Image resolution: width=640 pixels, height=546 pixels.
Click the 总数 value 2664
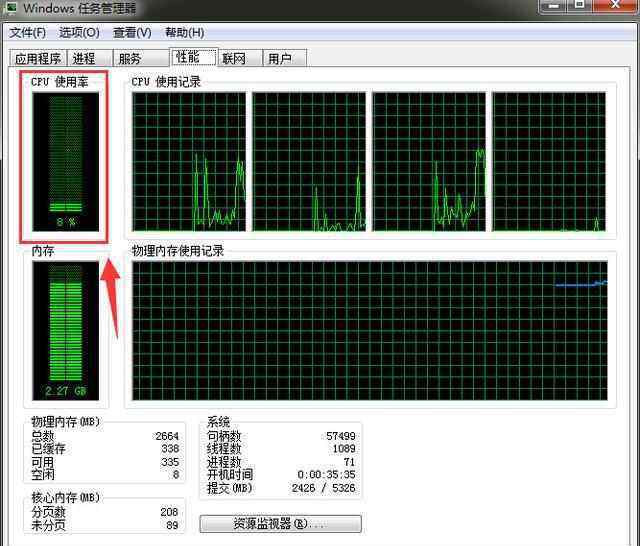point(167,436)
